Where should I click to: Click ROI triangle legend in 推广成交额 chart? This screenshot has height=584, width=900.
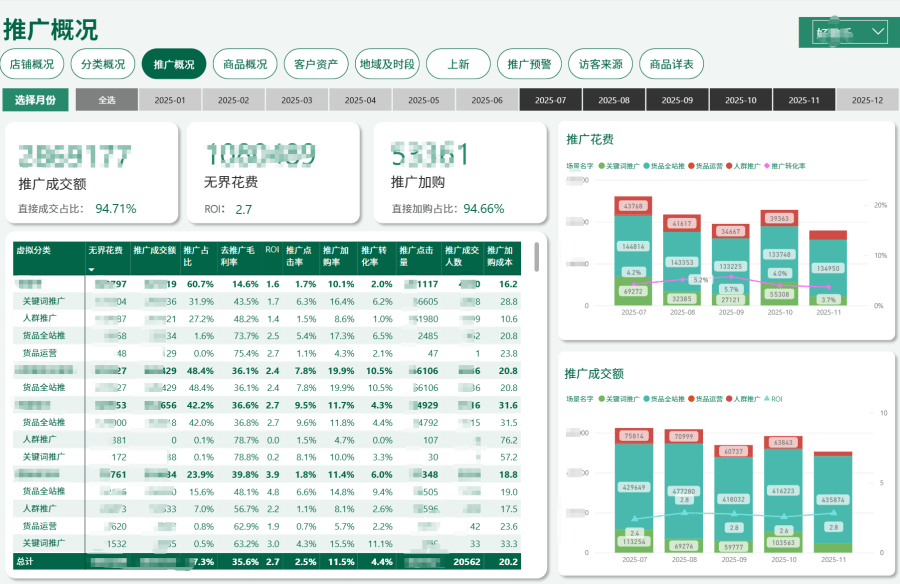point(766,398)
